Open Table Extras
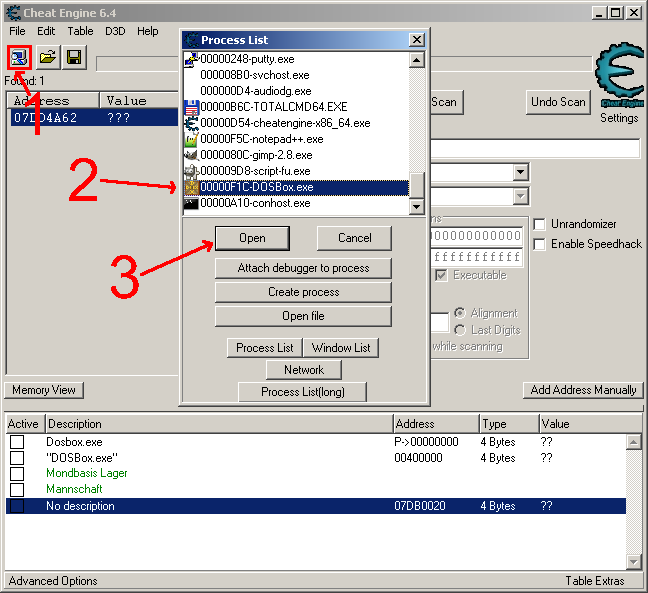 [595, 581]
